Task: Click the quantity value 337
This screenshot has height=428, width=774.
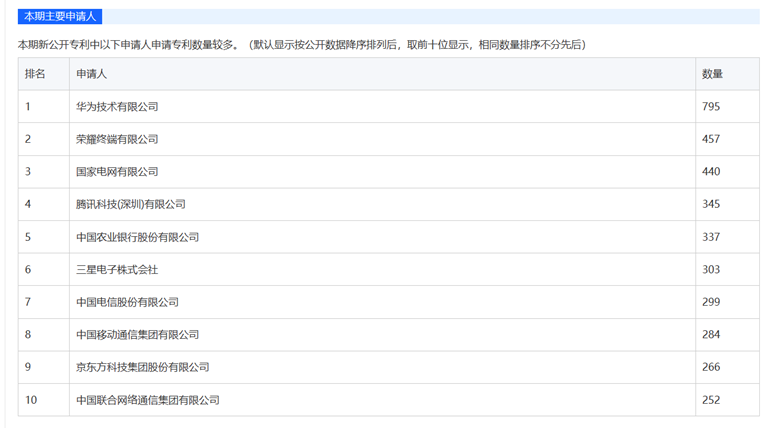Action: tap(711, 237)
